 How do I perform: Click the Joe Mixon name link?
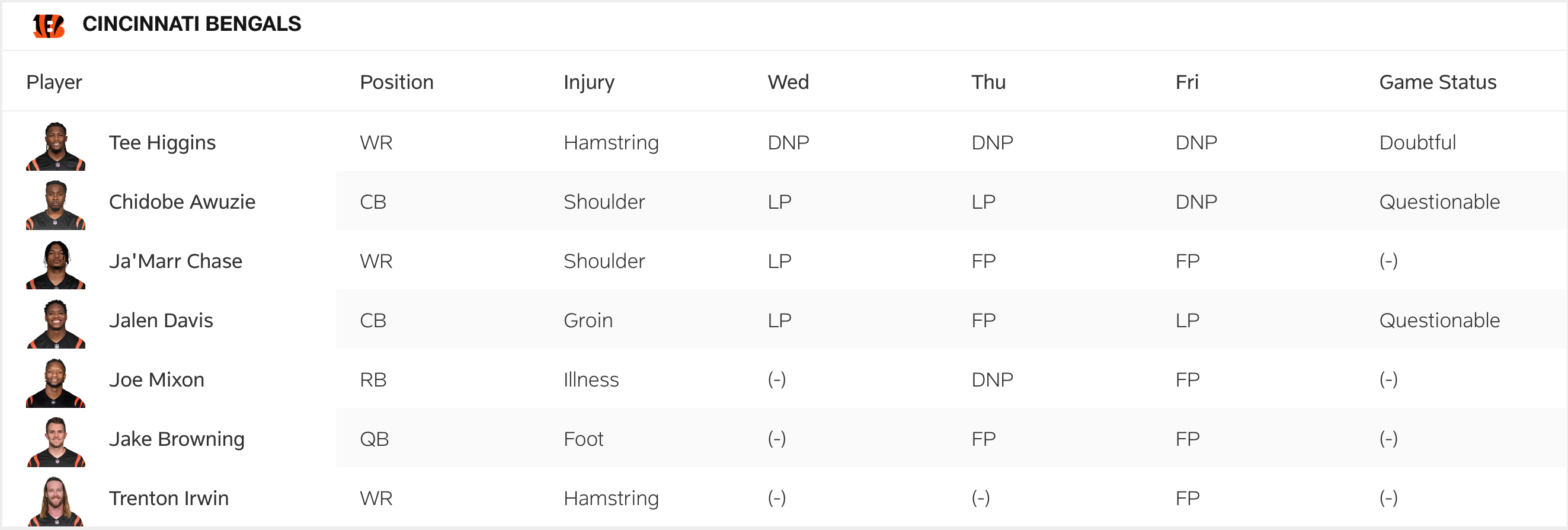pyautogui.click(x=156, y=379)
